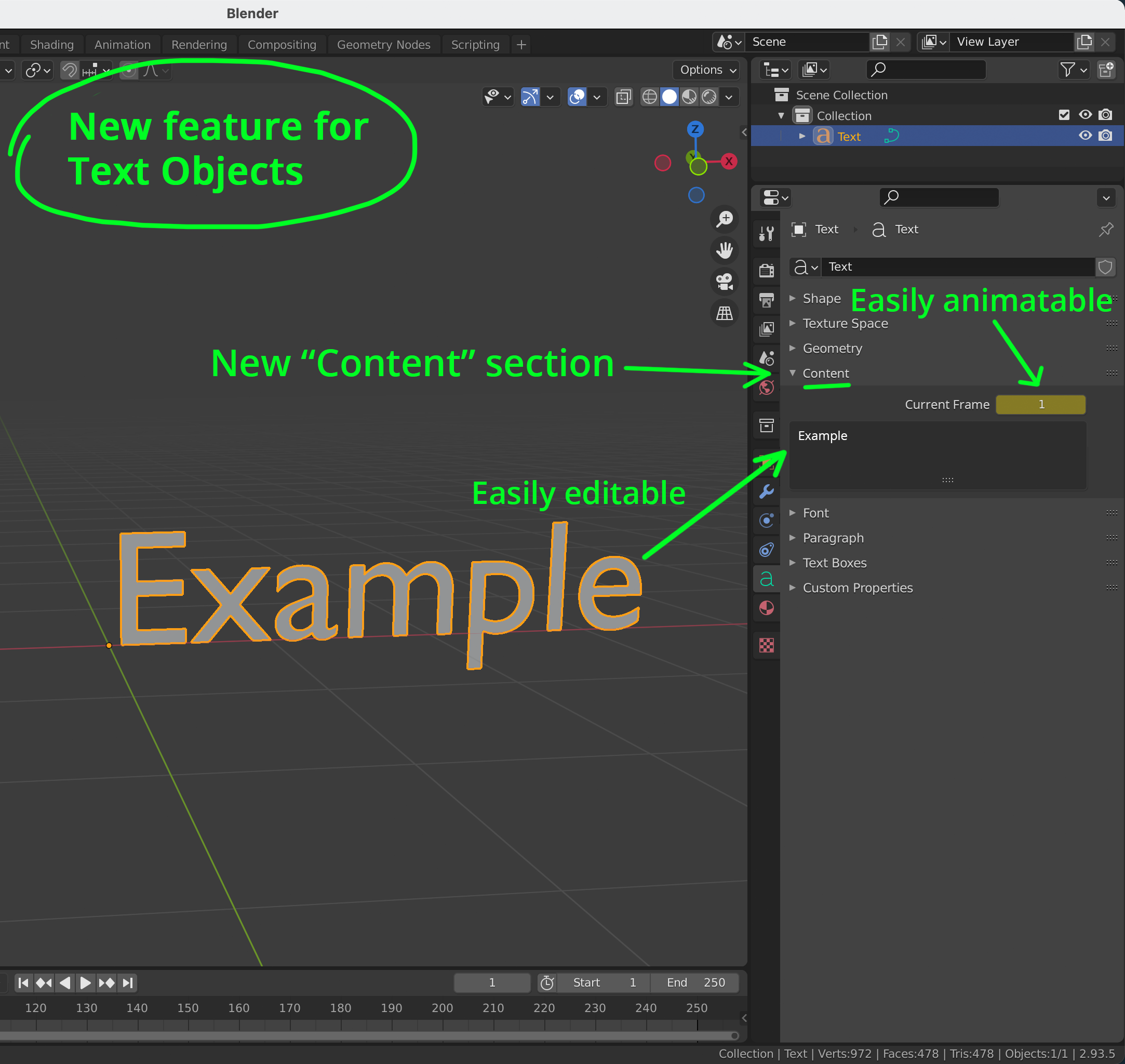Open the Texture properties checker icon

(767, 645)
